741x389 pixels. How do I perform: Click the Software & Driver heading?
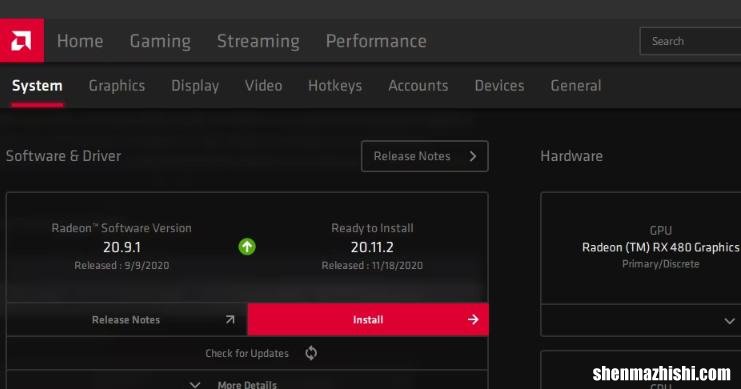coord(63,156)
